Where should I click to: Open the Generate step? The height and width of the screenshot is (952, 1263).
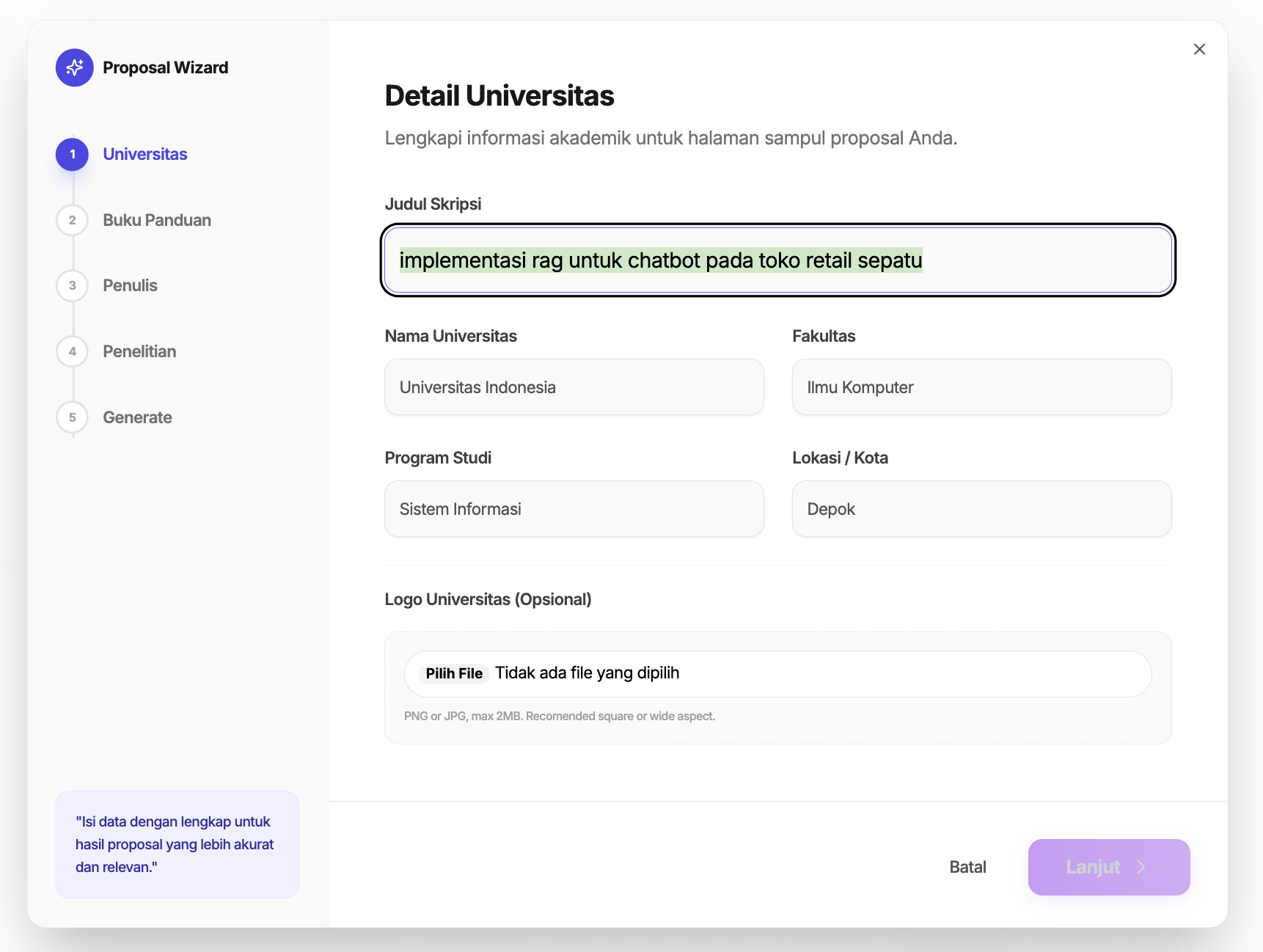click(x=138, y=417)
